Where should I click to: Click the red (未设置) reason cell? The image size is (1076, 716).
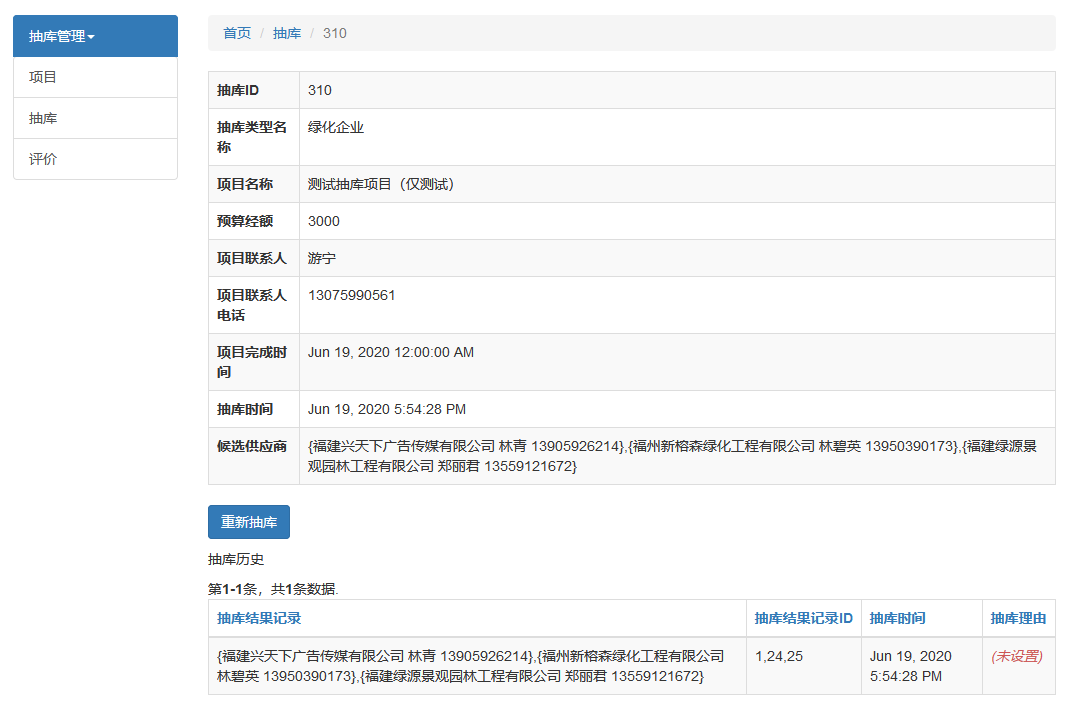(x=1016, y=656)
